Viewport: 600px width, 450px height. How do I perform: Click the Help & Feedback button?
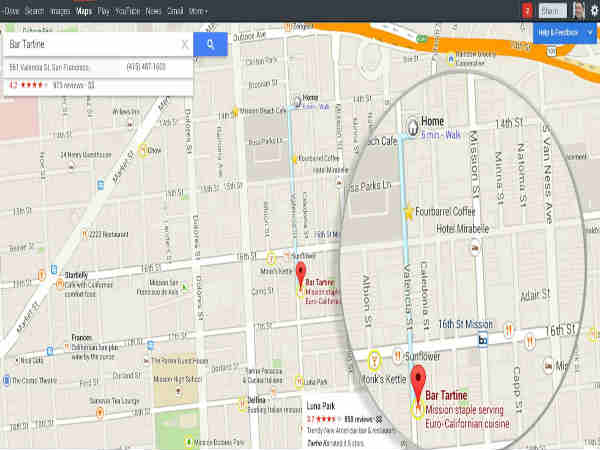tap(558, 33)
